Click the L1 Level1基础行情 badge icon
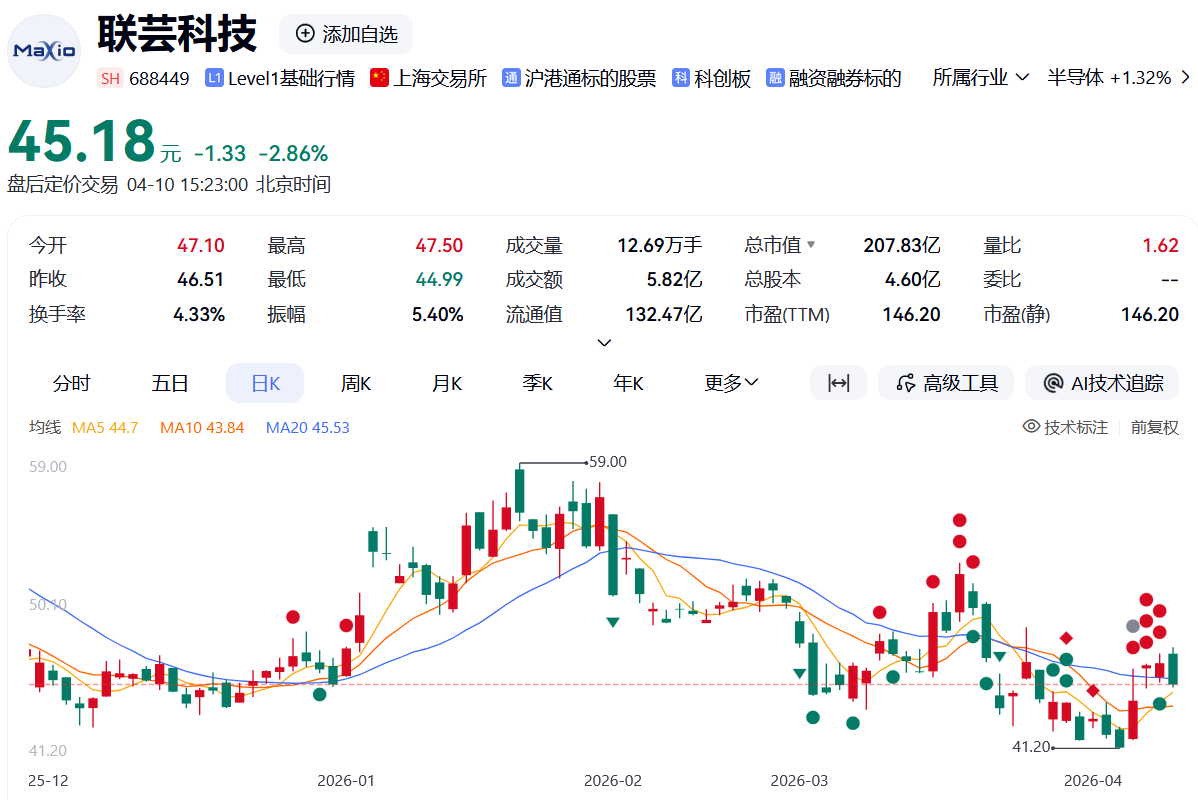Image resolution: width=1198 pixels, height=800 pixels. pos(213,77)
